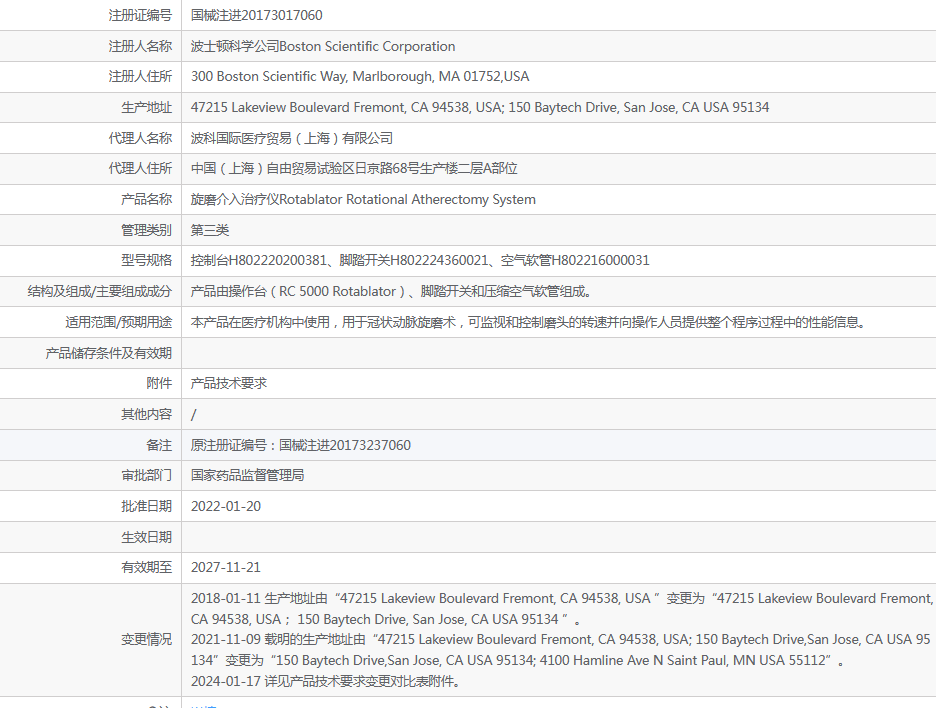Click the 生产地址 row label

[146, 107]
